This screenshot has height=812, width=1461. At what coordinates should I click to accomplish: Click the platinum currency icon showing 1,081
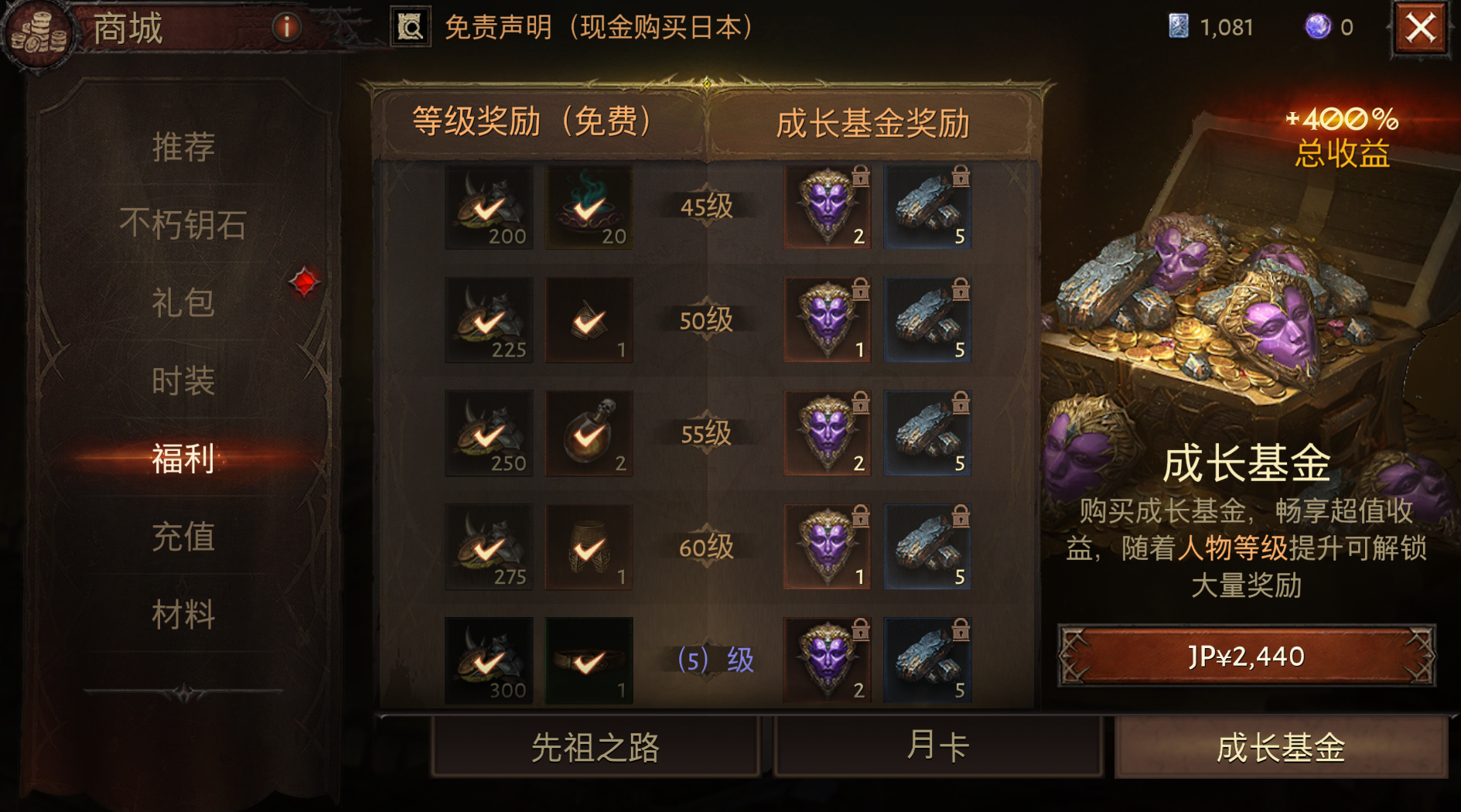point(1178,27)
